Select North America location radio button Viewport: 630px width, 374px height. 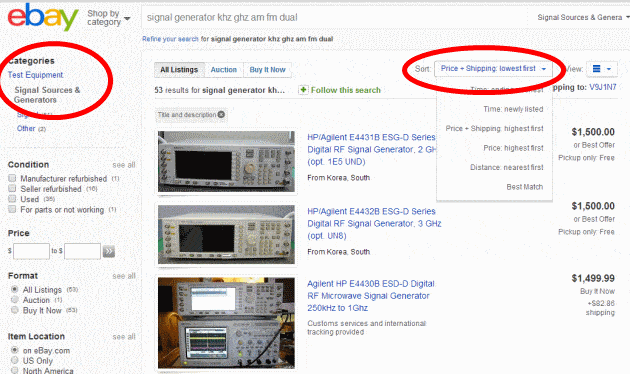[15, 370]
